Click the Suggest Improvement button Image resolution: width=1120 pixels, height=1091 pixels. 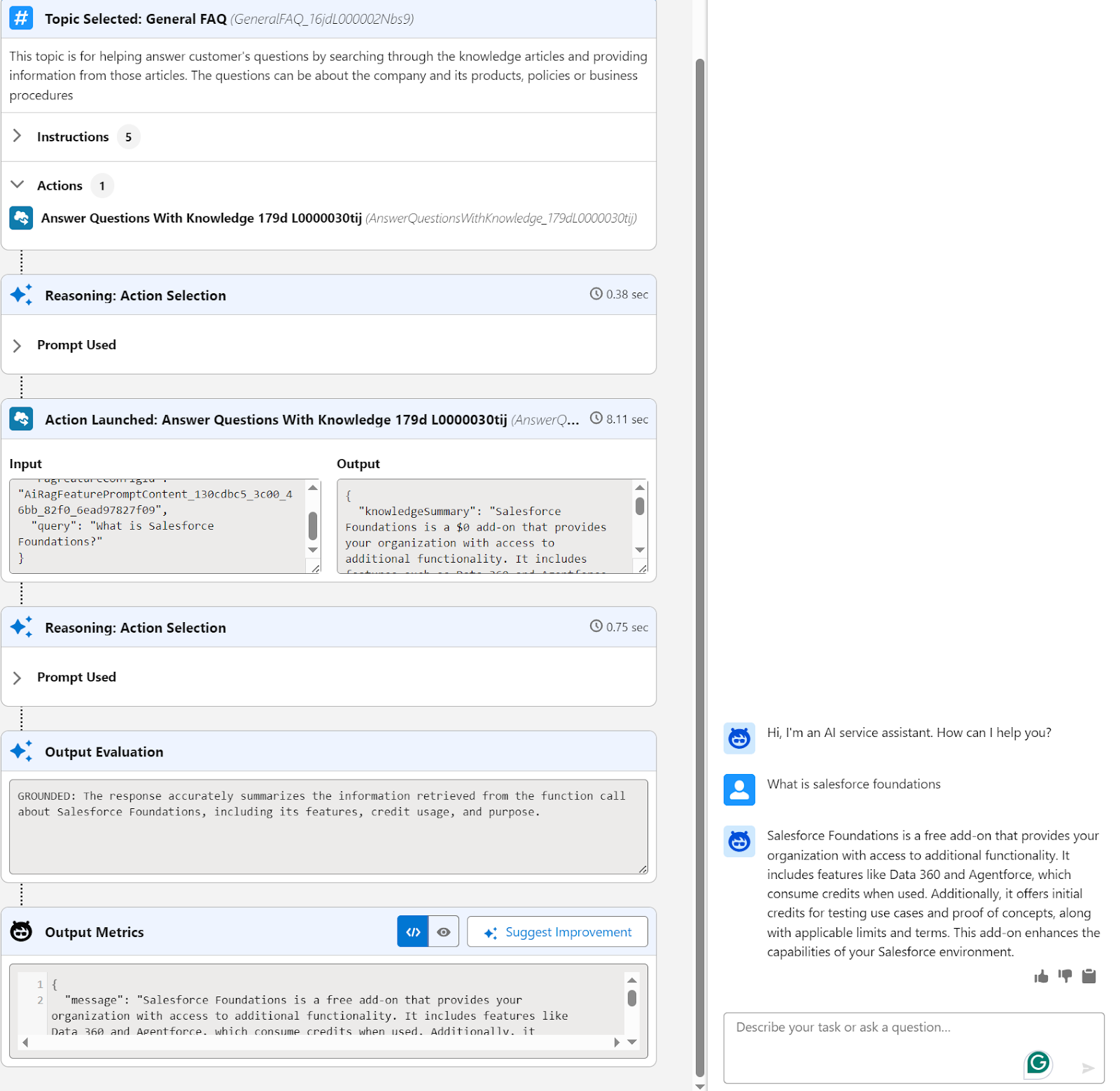click(557, 931)
